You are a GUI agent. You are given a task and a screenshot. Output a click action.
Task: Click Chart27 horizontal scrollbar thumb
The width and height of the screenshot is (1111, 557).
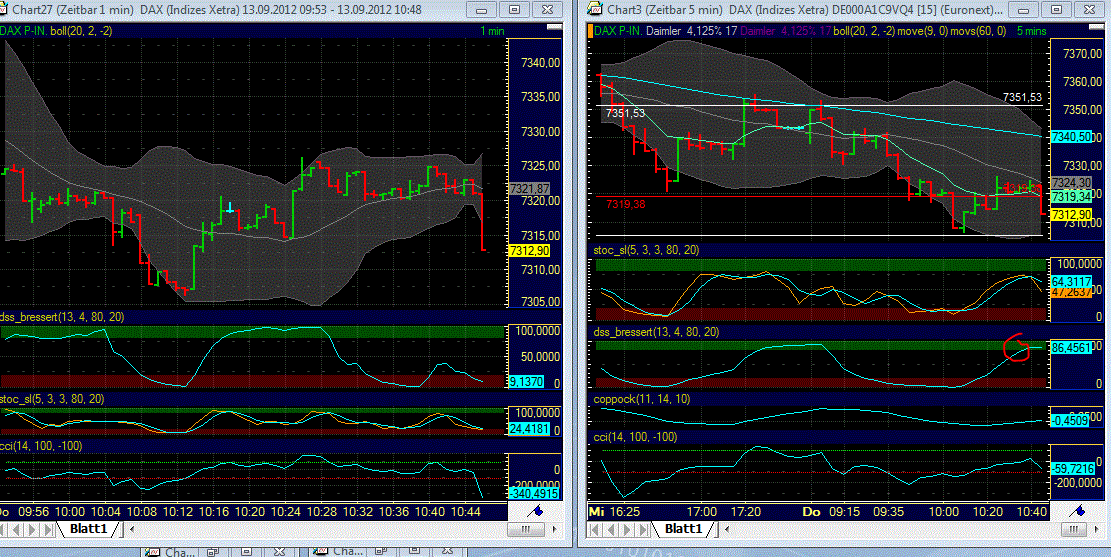(x=526, y=529)
